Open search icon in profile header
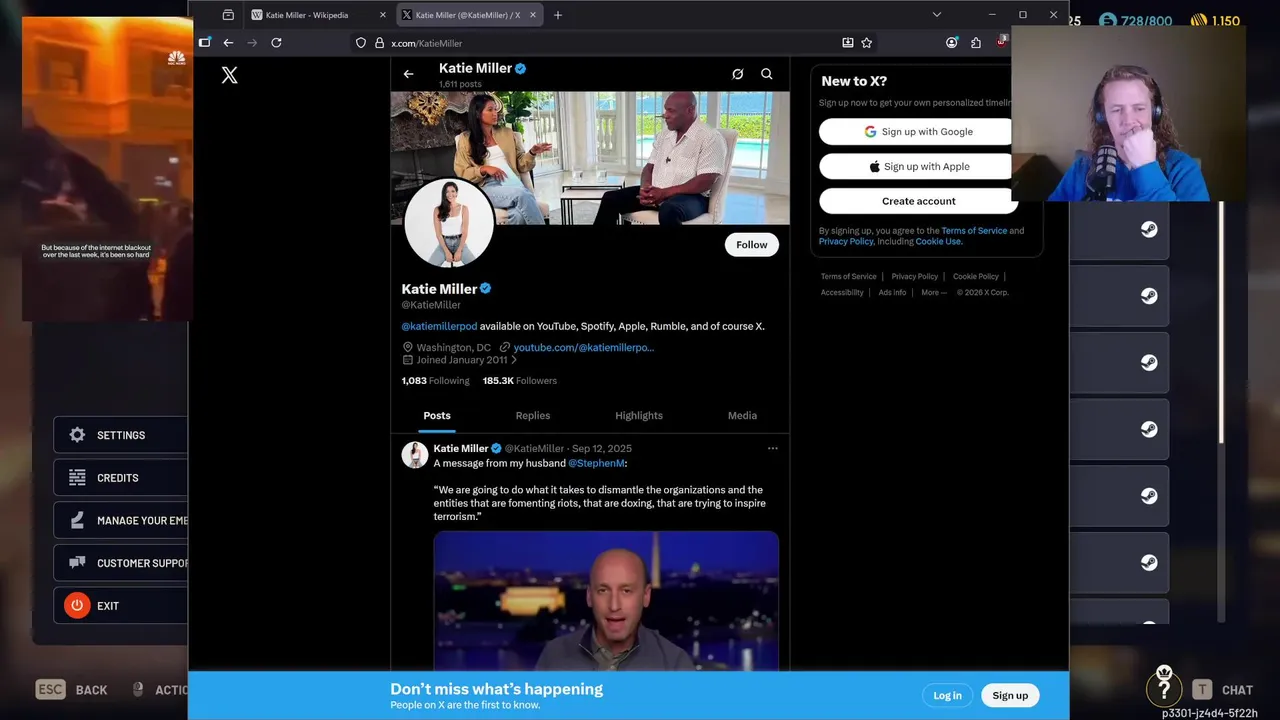 [767, 74]
